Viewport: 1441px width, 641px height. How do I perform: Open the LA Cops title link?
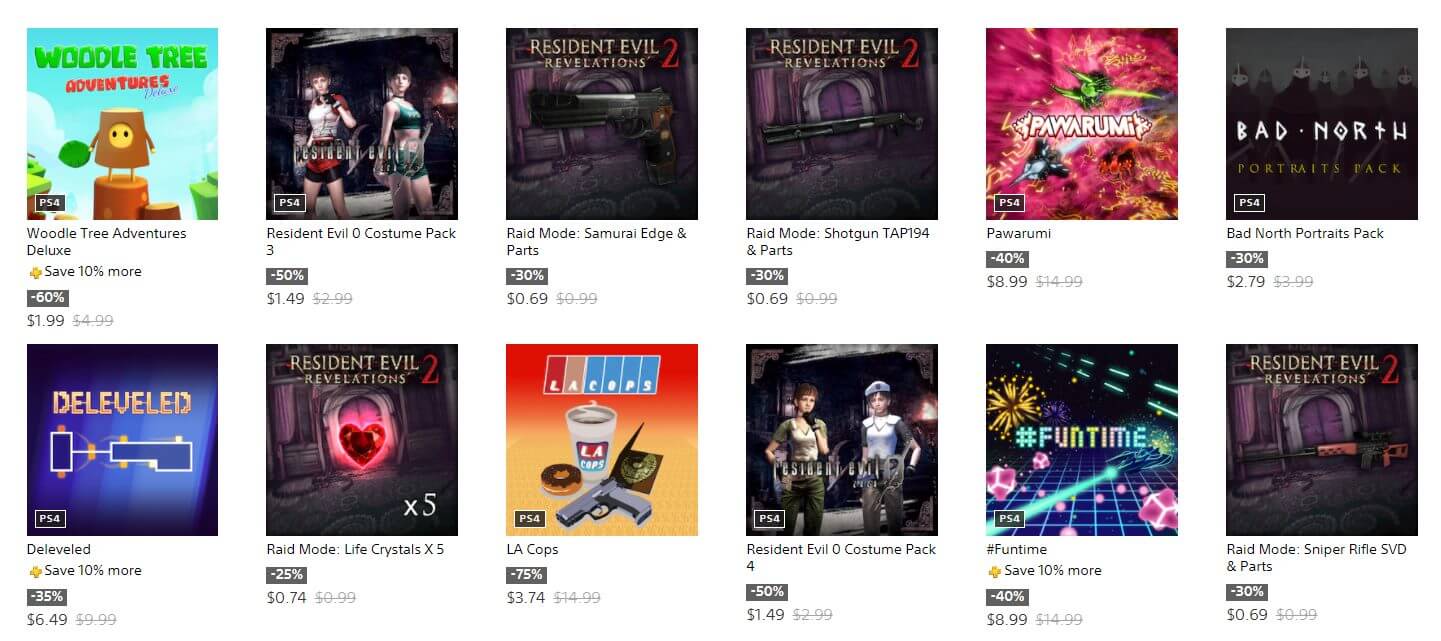coord(532,549)
